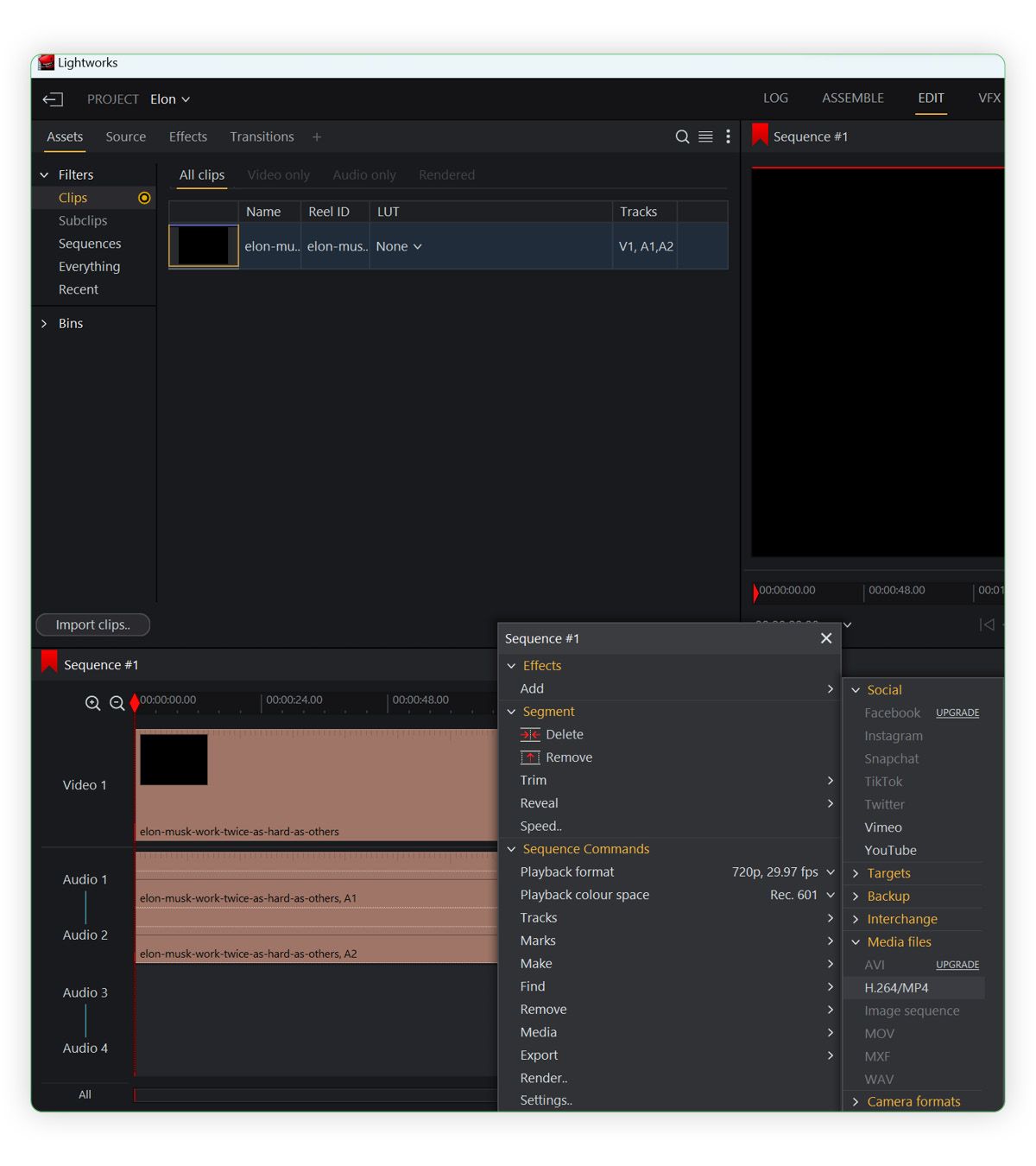Add a new tab with the plus icon

317,136
